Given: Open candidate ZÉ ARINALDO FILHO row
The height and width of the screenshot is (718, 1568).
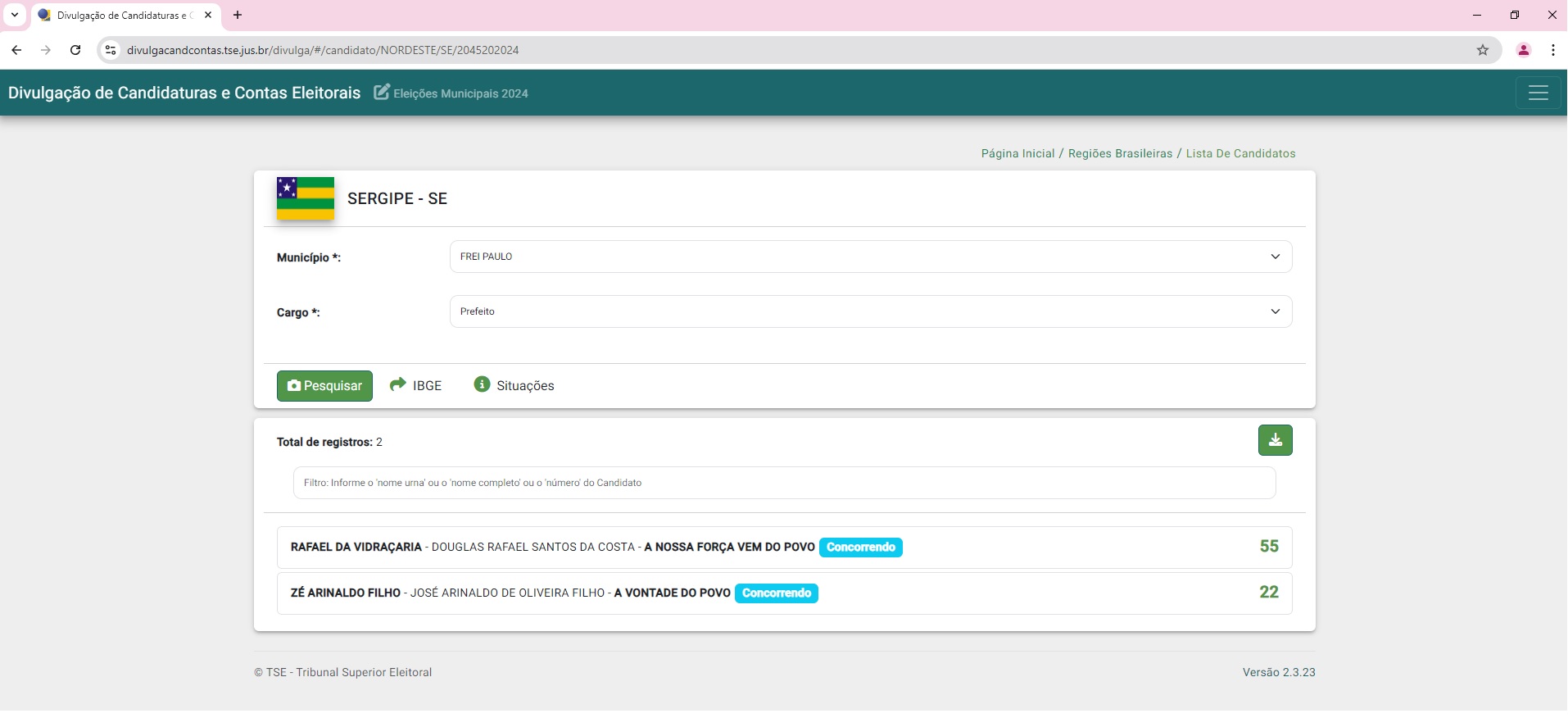Looking at the screenshot, I should pyautogui.click(x=784, y=593).
